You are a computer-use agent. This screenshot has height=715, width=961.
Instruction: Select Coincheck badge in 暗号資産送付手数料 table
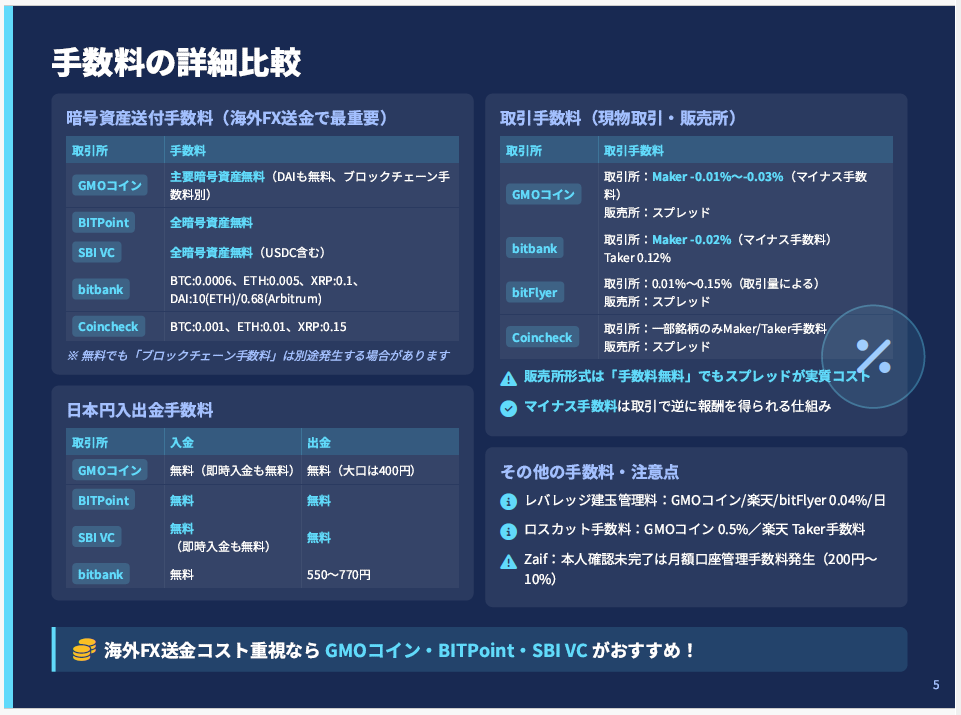click(x=108, y=327)
